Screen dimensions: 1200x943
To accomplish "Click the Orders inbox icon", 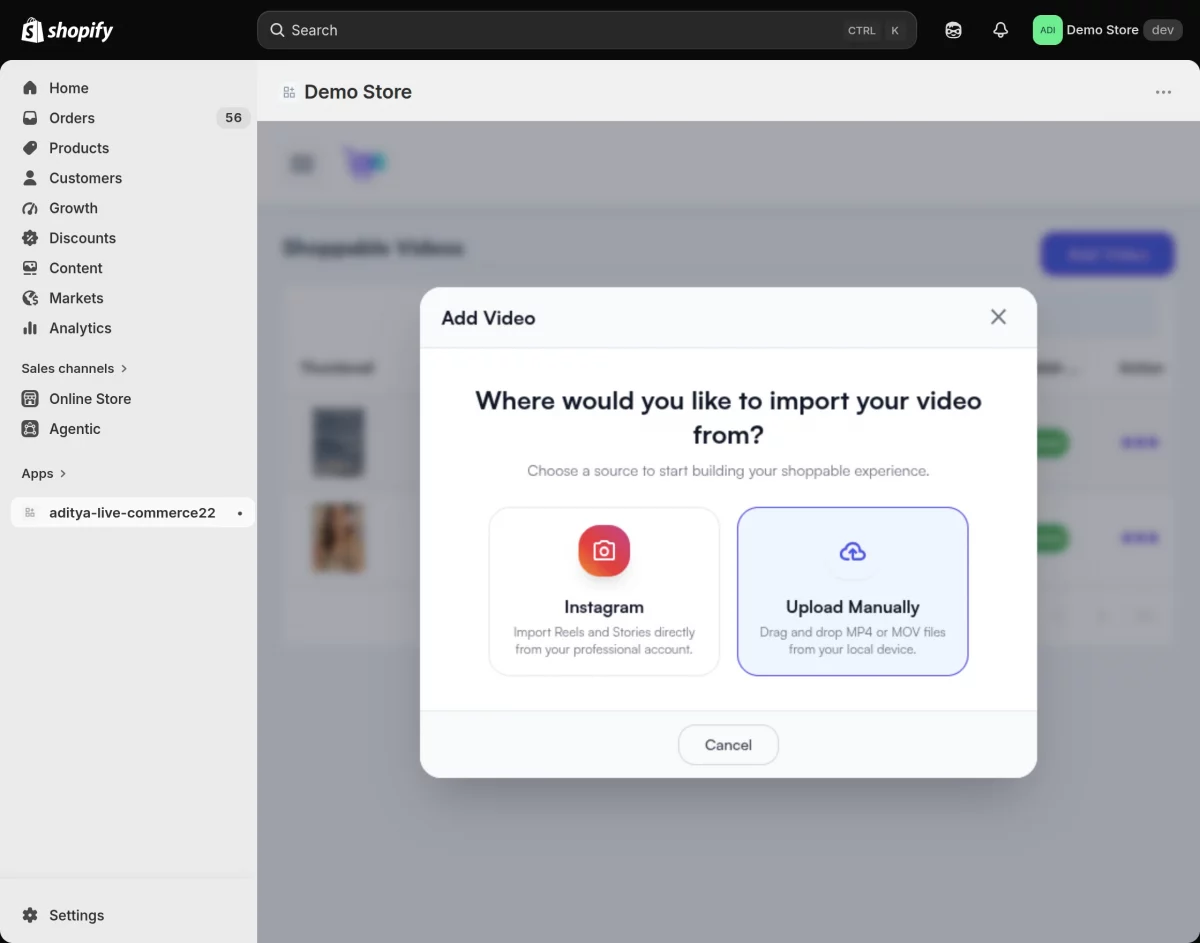I will [30, 118].
